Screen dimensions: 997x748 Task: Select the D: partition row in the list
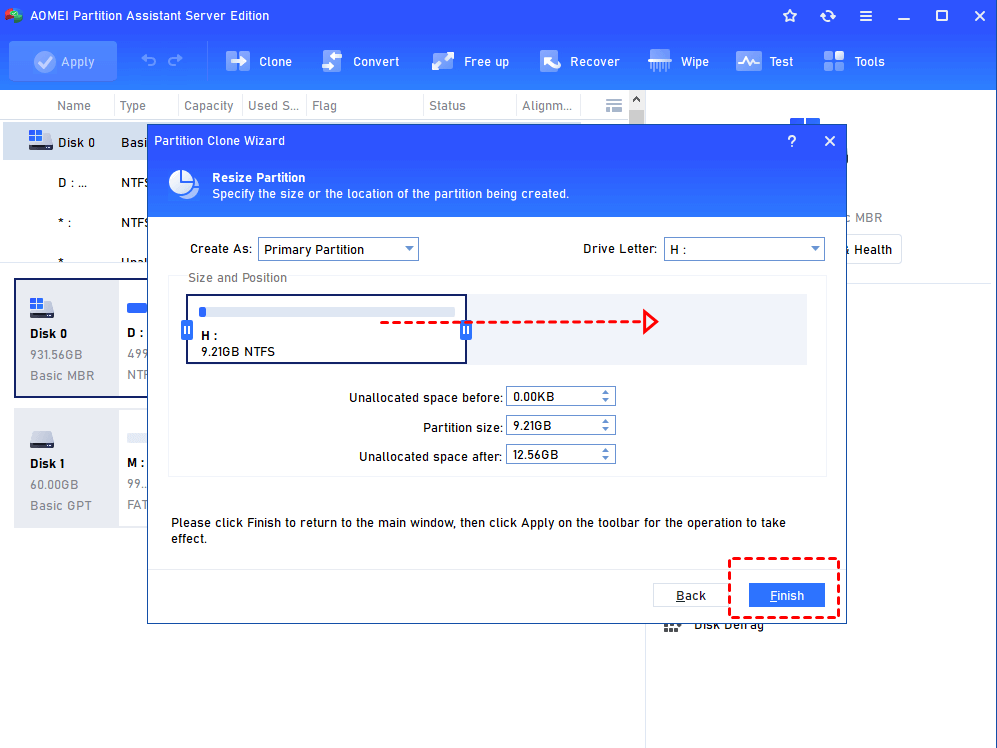point(75,183)
